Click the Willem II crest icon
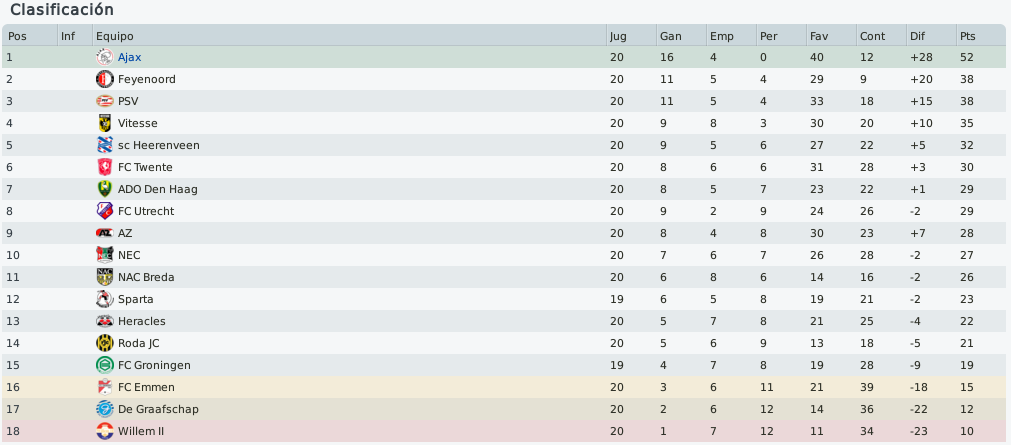 point(104,431)
